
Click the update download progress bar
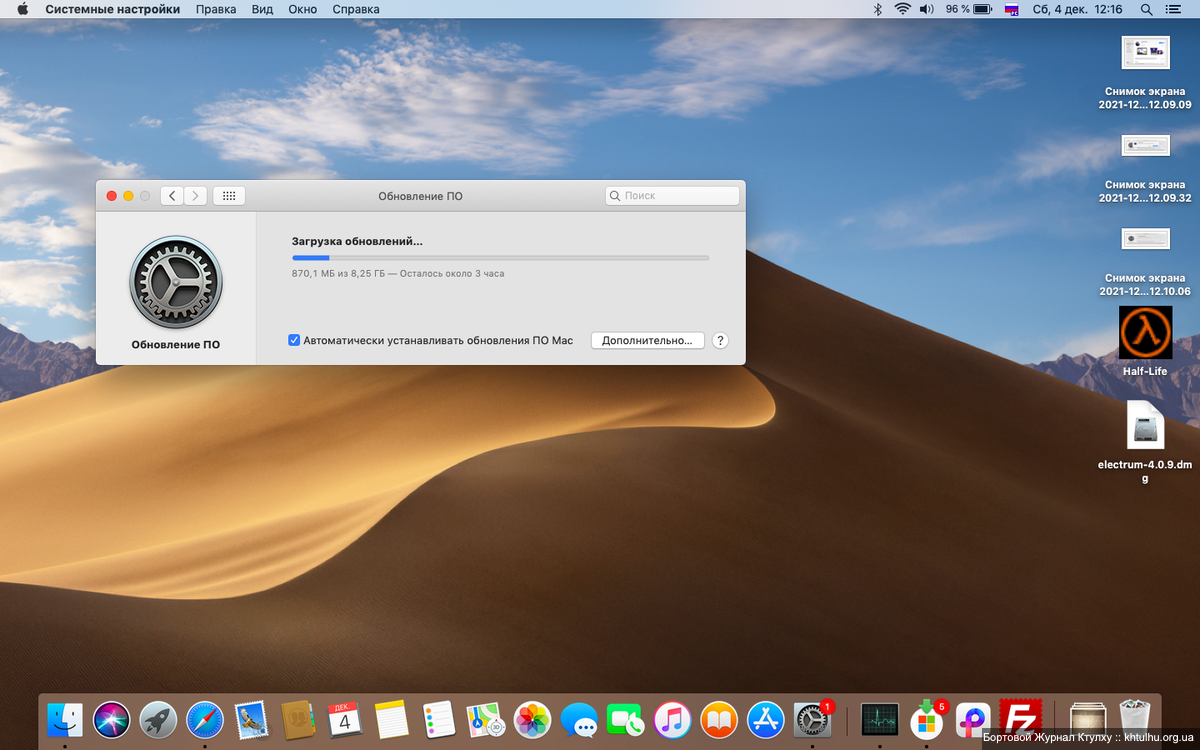[500, 258]
